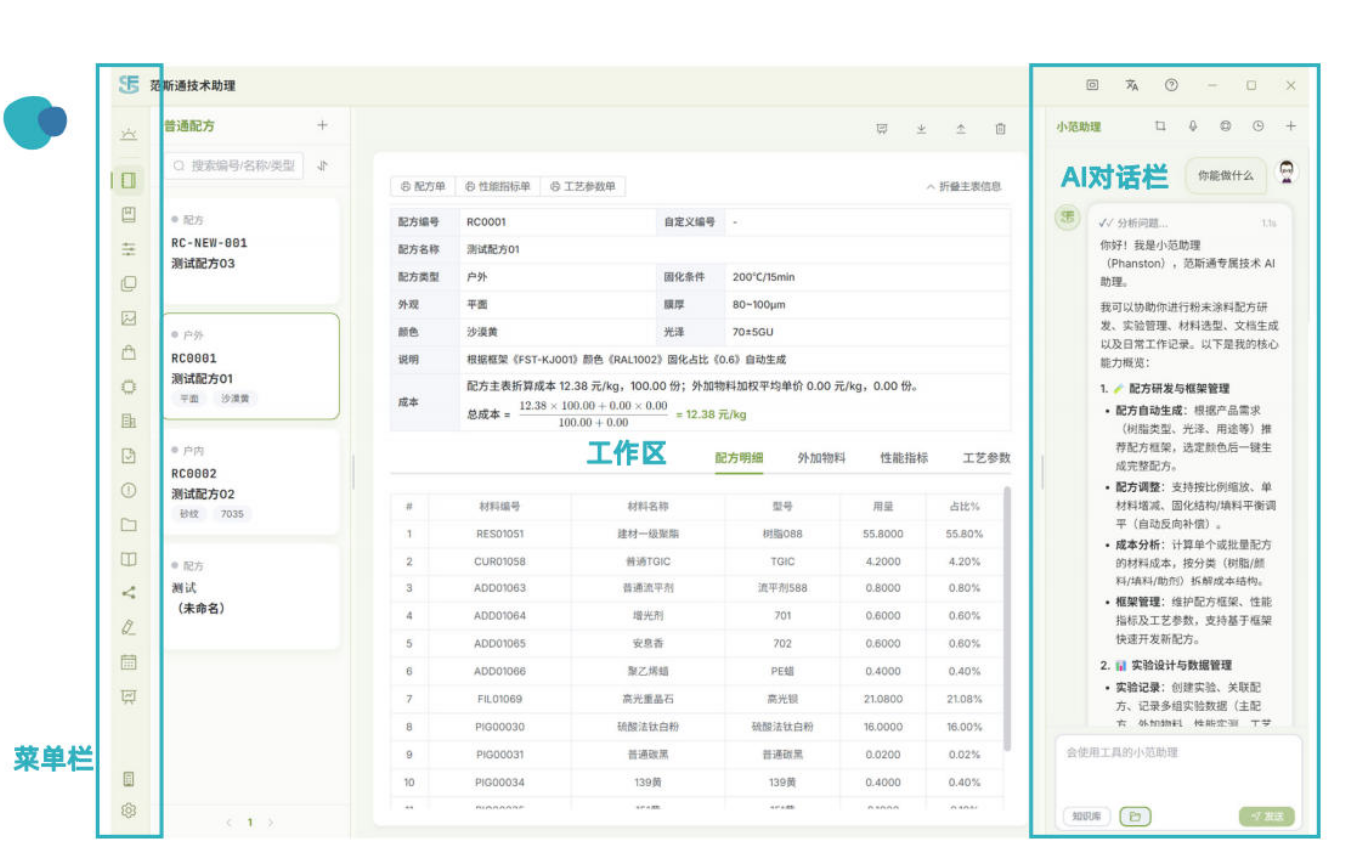The image size is (1345, 862).
Task: Click the download icon in the work area toolbar
Action: [921, 129]
